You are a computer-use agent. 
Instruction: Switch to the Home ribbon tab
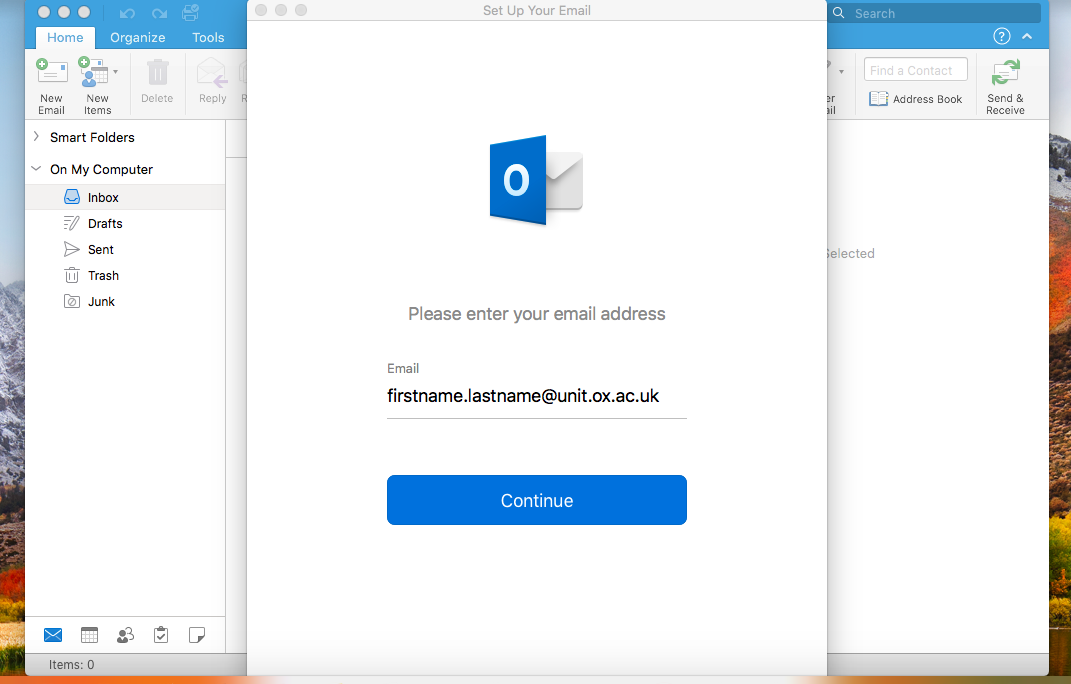65,38
